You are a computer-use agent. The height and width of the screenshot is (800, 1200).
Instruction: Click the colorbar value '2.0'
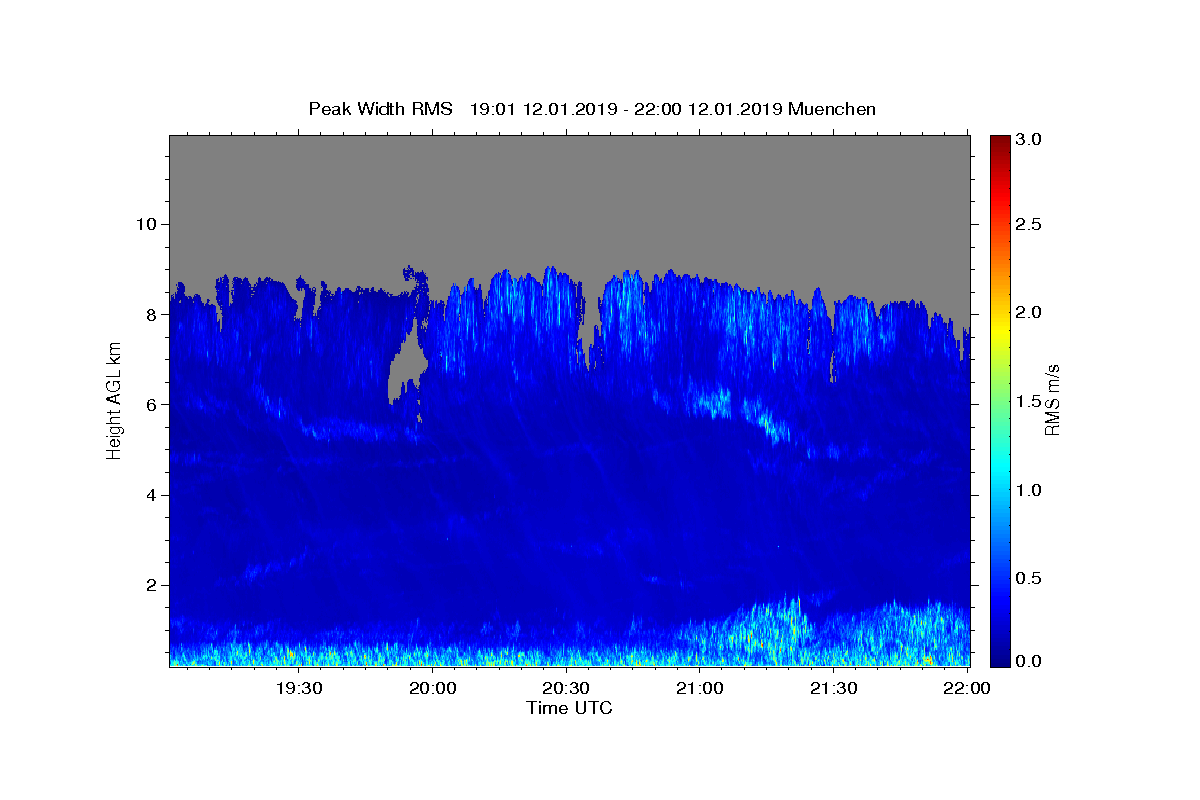pos(1029,312)
